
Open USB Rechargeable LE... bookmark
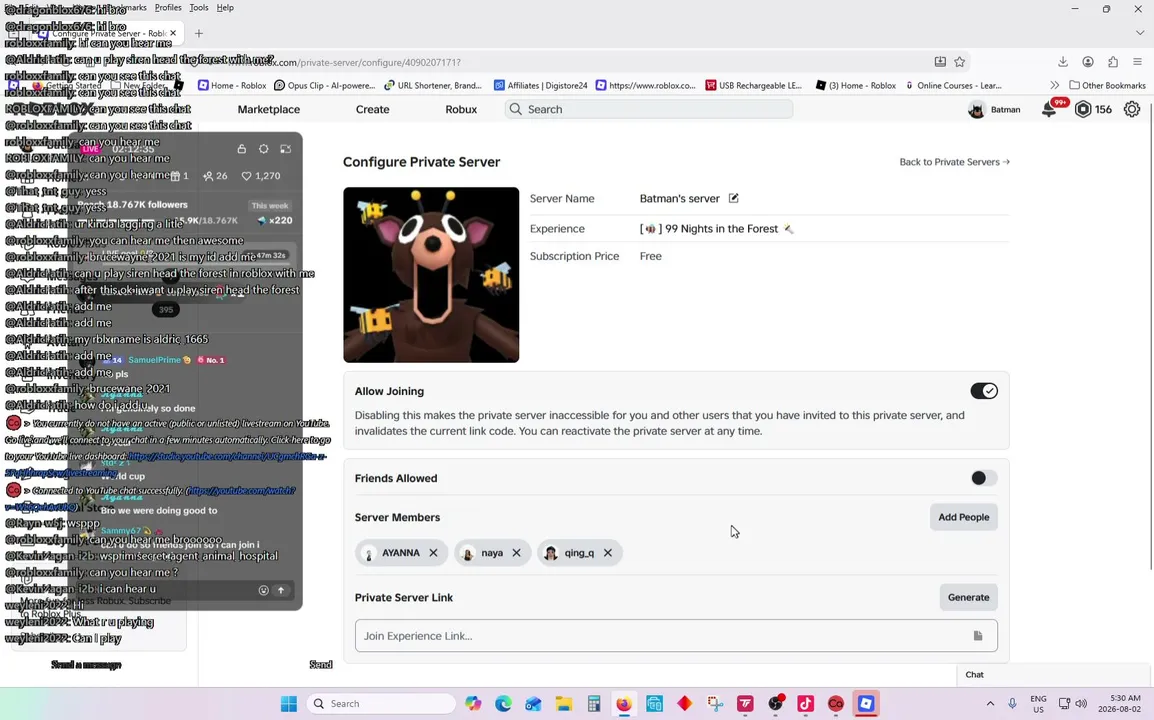click(754, 85)
